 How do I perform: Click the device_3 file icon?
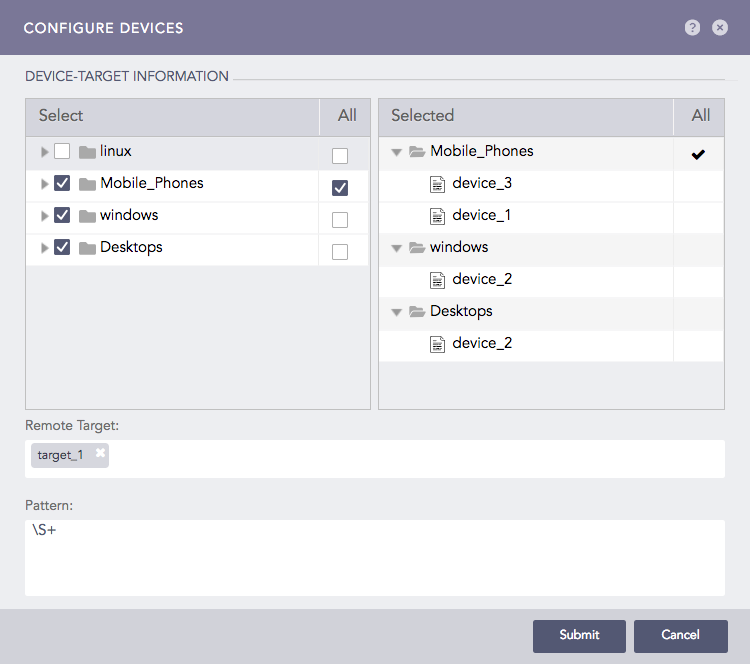tap(437, 184)
